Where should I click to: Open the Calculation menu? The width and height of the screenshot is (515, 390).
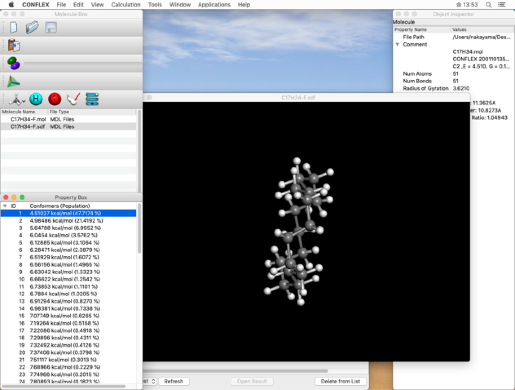(126, 5)
